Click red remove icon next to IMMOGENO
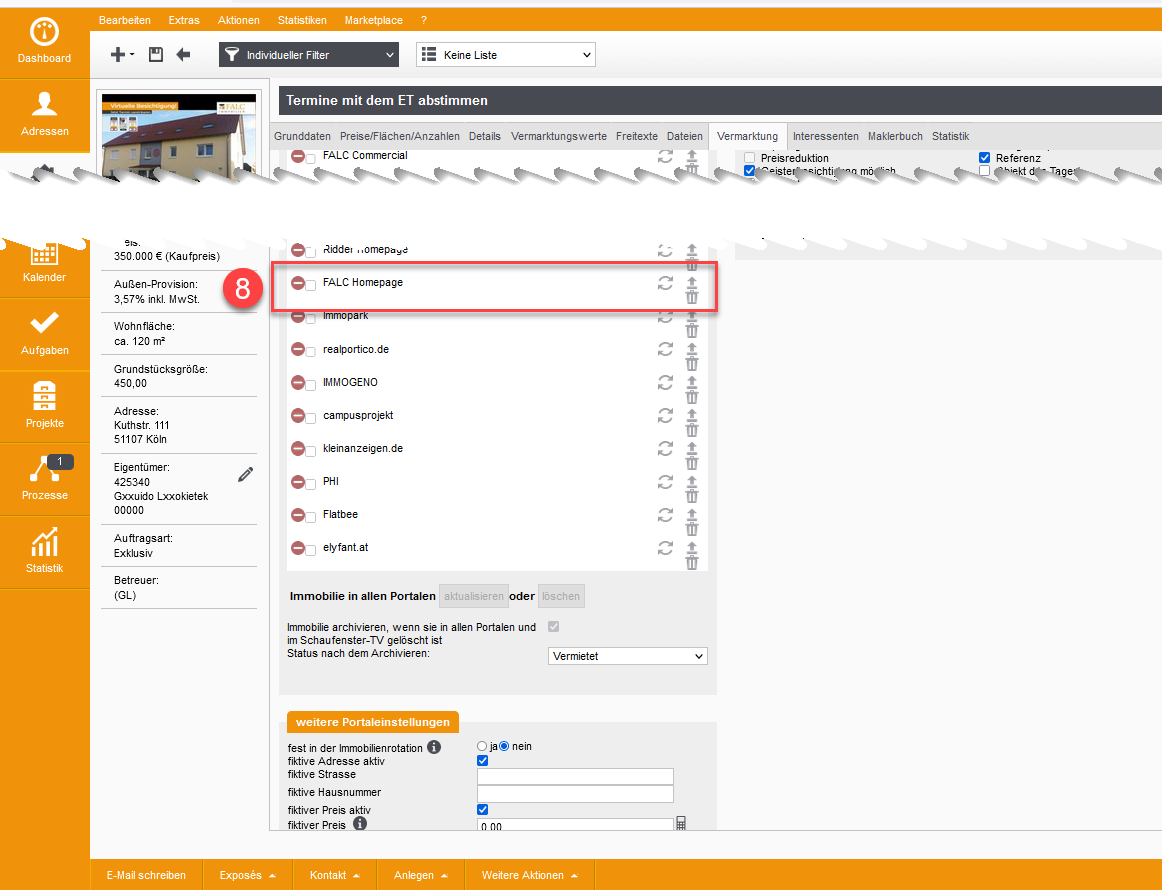The width and height of the screenshot is (1162, 890). [297, 383]
